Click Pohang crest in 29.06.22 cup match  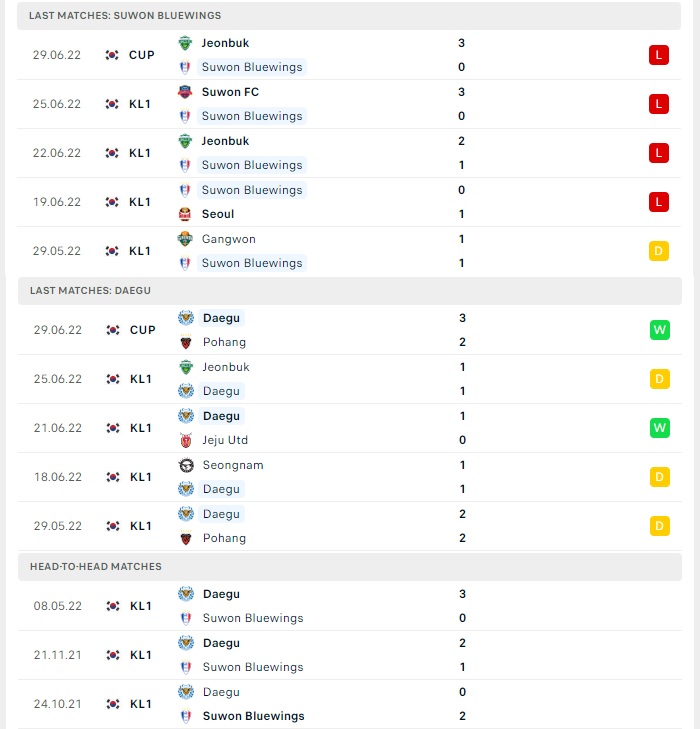pos(186,342)
